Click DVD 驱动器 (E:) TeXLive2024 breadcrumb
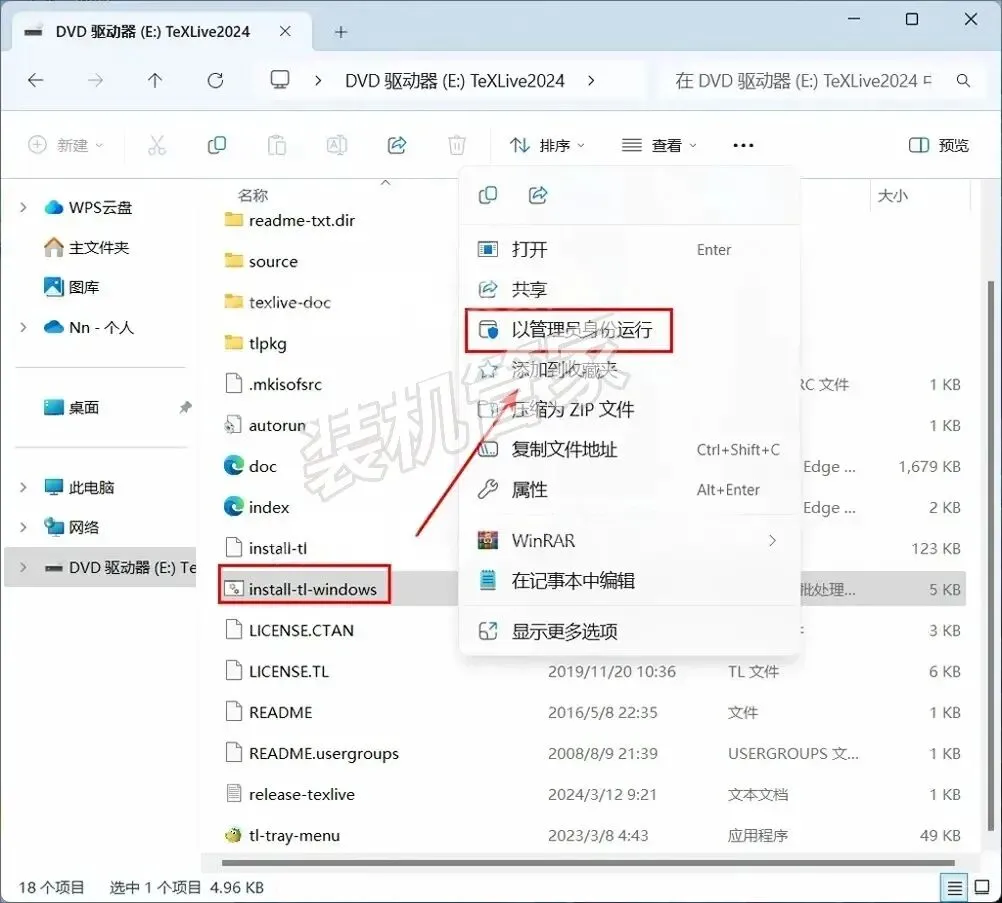 pos(454,81)
